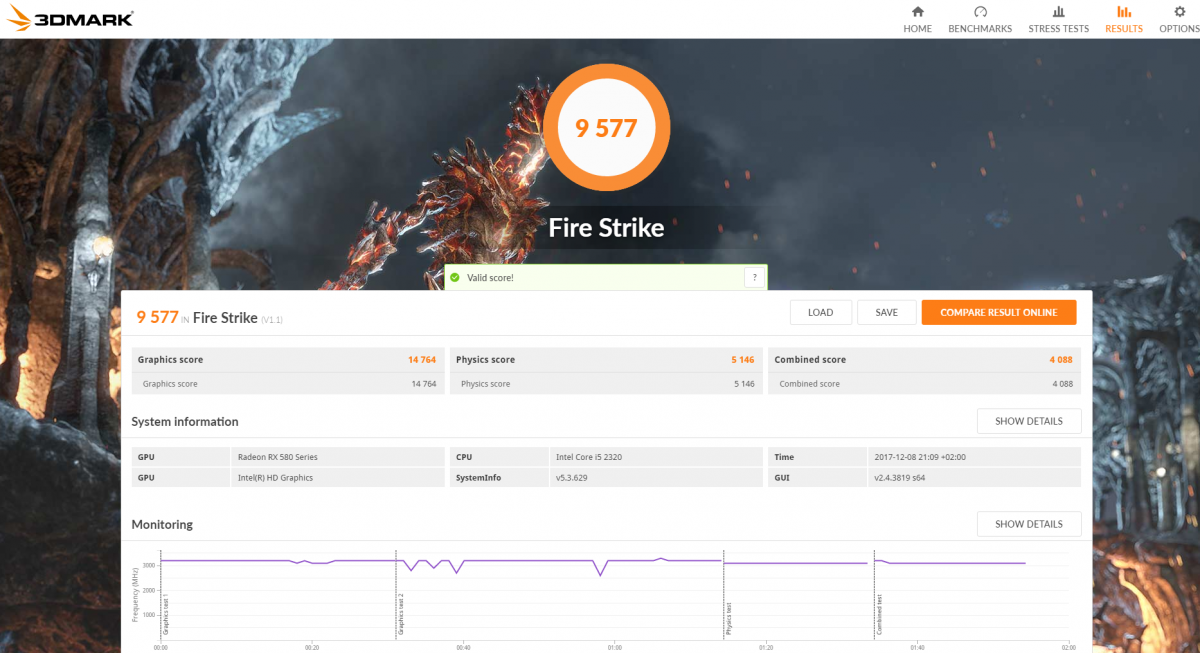The image size is (1200, 653).
Task: Click COMPARE RESULT ONLINE button
Action: coord(998,312)
